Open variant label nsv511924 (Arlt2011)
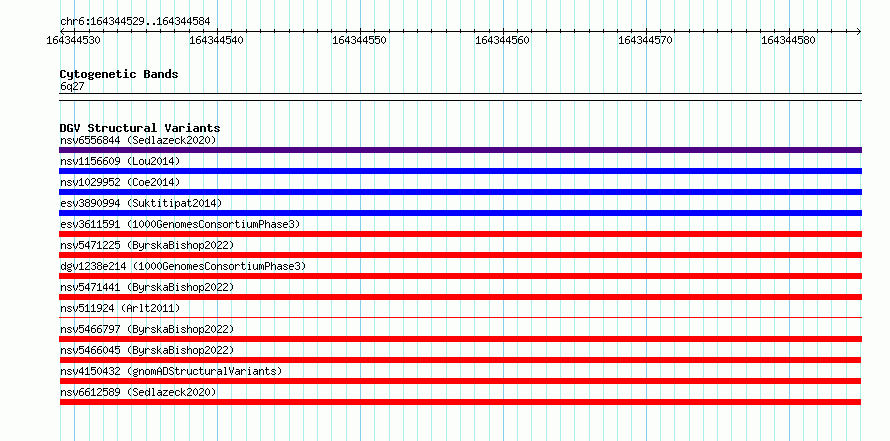The height and width of the screenshot is (441, 890). click(120, 308)
